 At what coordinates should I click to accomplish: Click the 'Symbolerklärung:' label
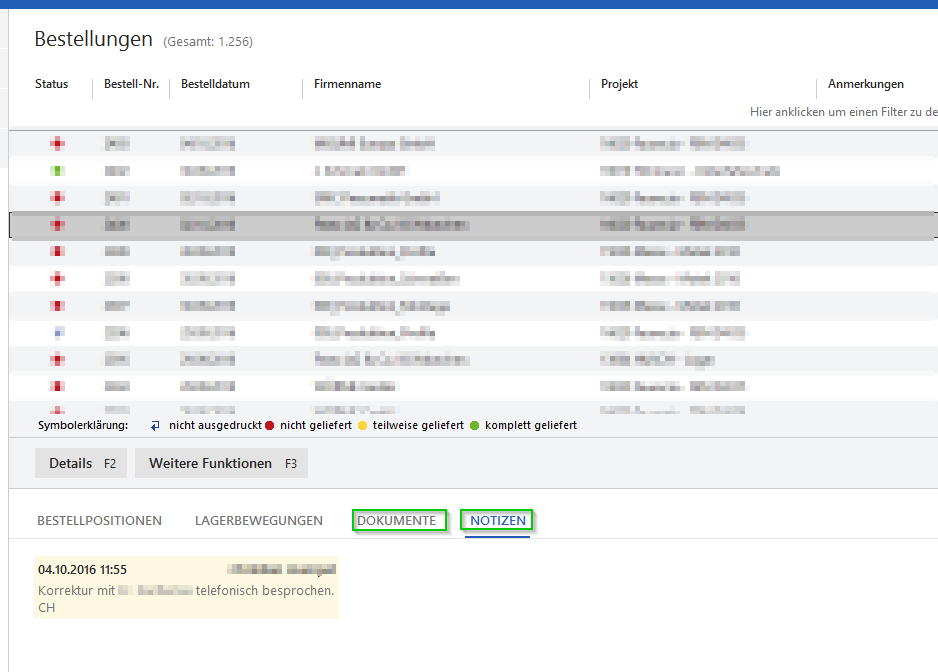click(83, 425)
